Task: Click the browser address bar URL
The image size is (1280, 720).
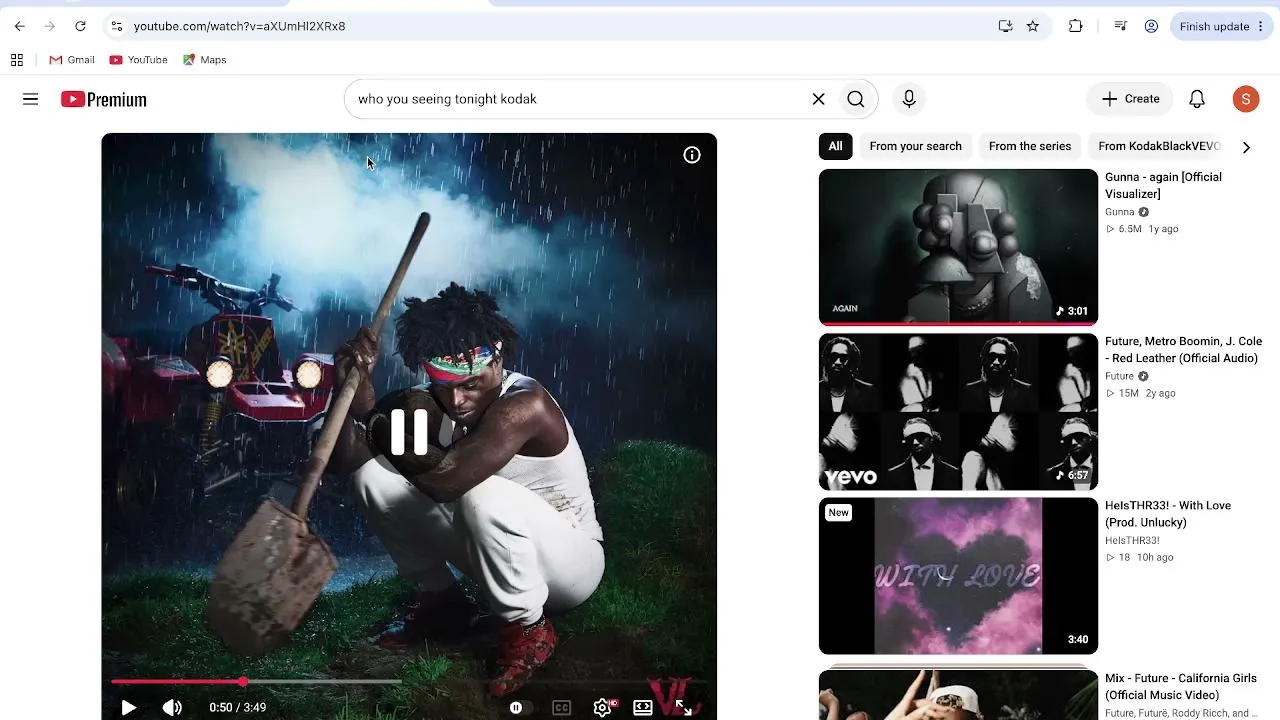Action: point(239,26)
